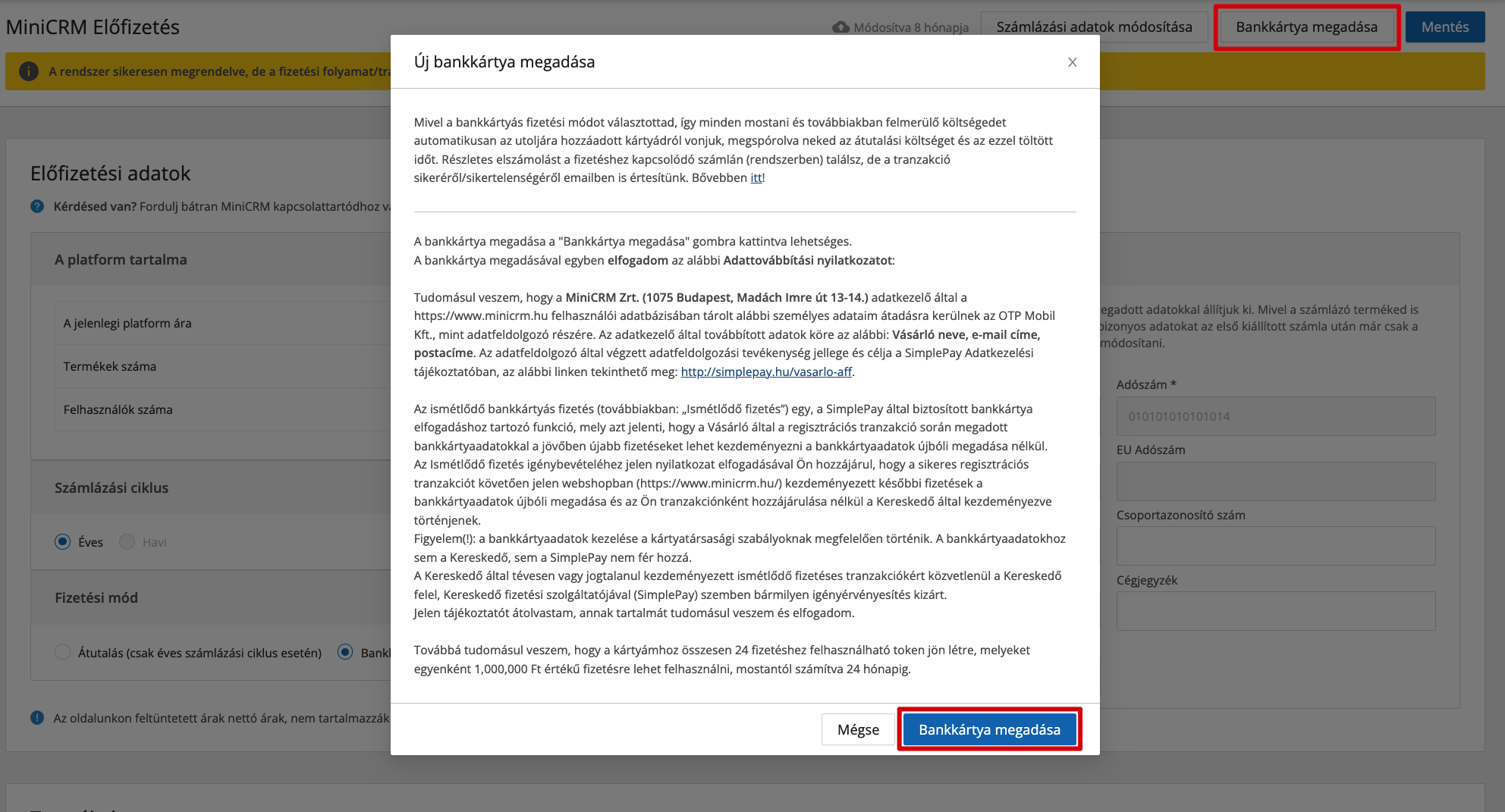Click the EU Adószám input field
The image size is (1505, 812).
coord(1276,481)
